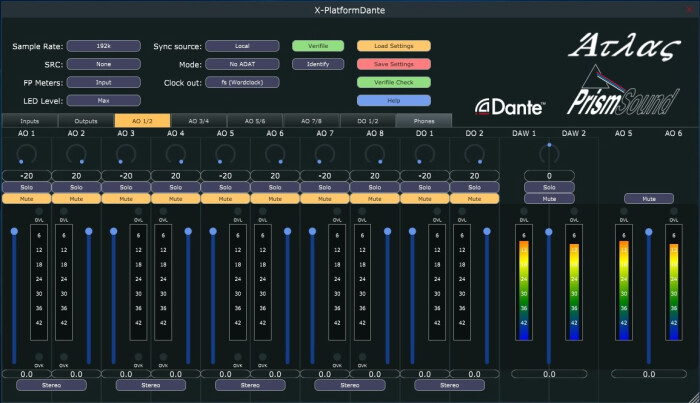
Task: Click the AO 5 pan knob under AO 1/2 tab
Action: [x=225, y=154]
